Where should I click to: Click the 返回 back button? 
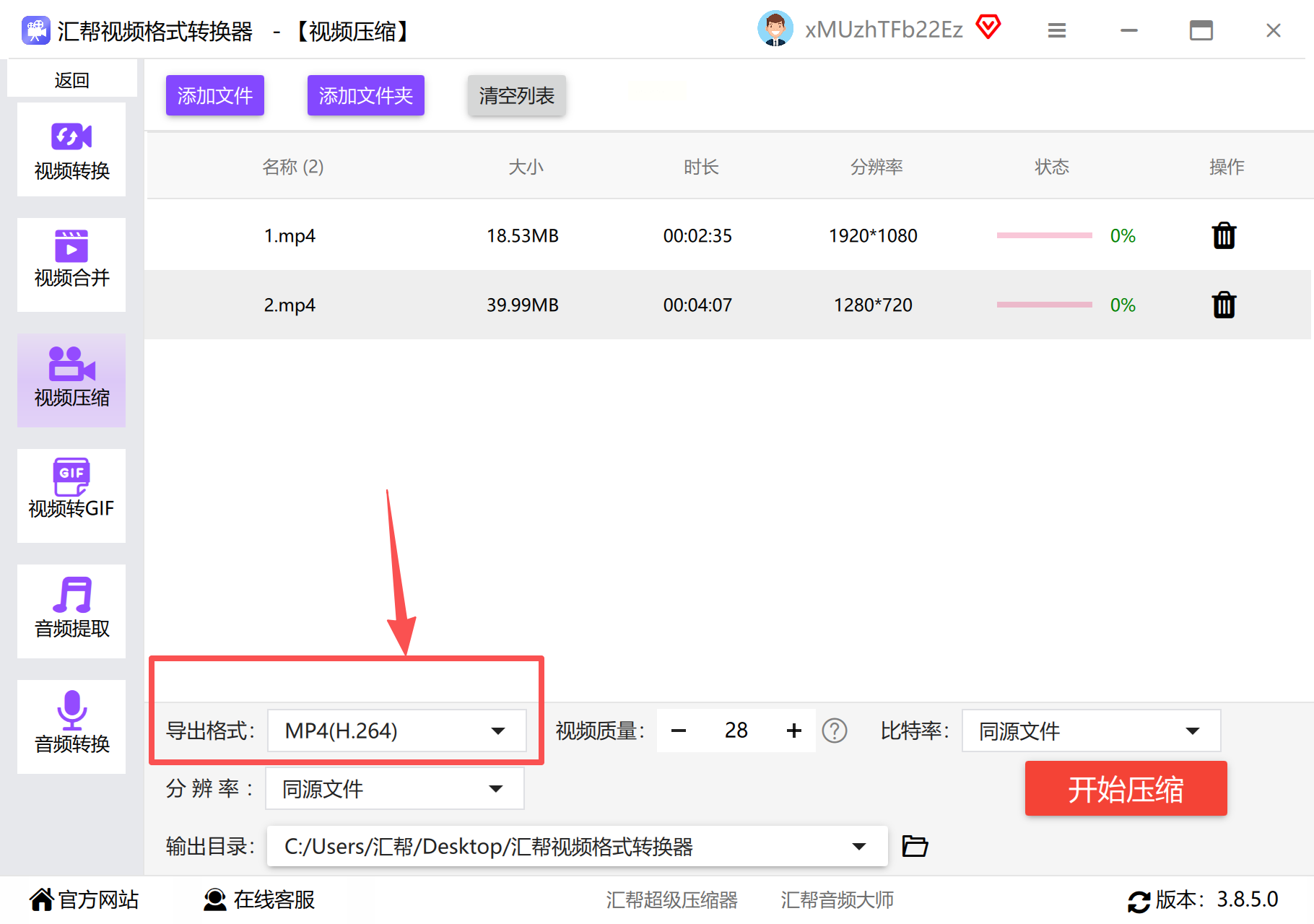pyautogui.click(x=72, y=79)
